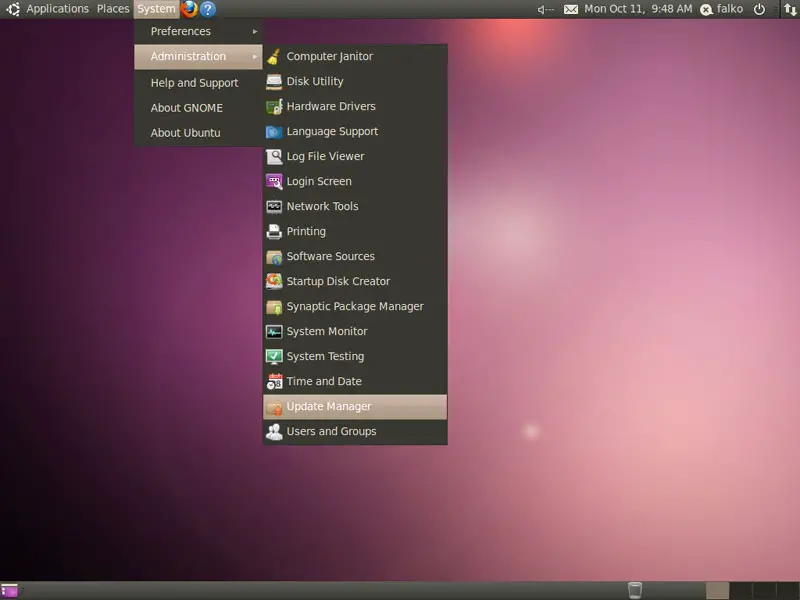The height and width of the screenshot is (600, 800).
Task: Click the Network Tools monitor icon
Action: (x=274, y=207)
